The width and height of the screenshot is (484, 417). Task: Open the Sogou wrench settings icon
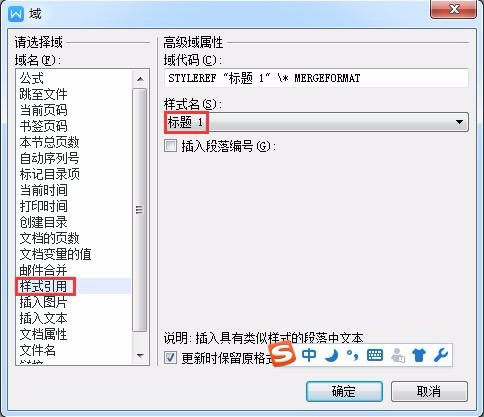(x=441, y=355)
